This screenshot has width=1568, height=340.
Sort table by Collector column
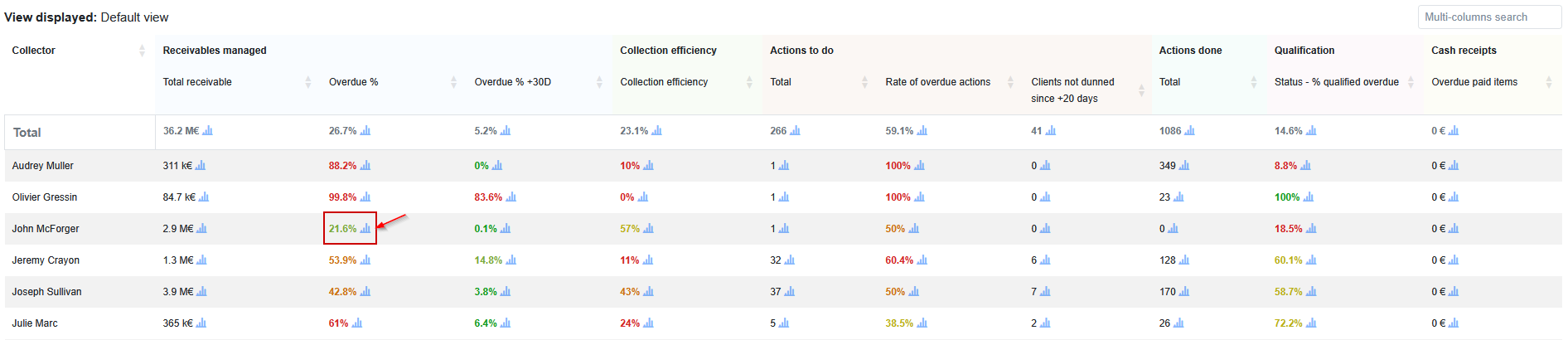(x=142, y=51)
